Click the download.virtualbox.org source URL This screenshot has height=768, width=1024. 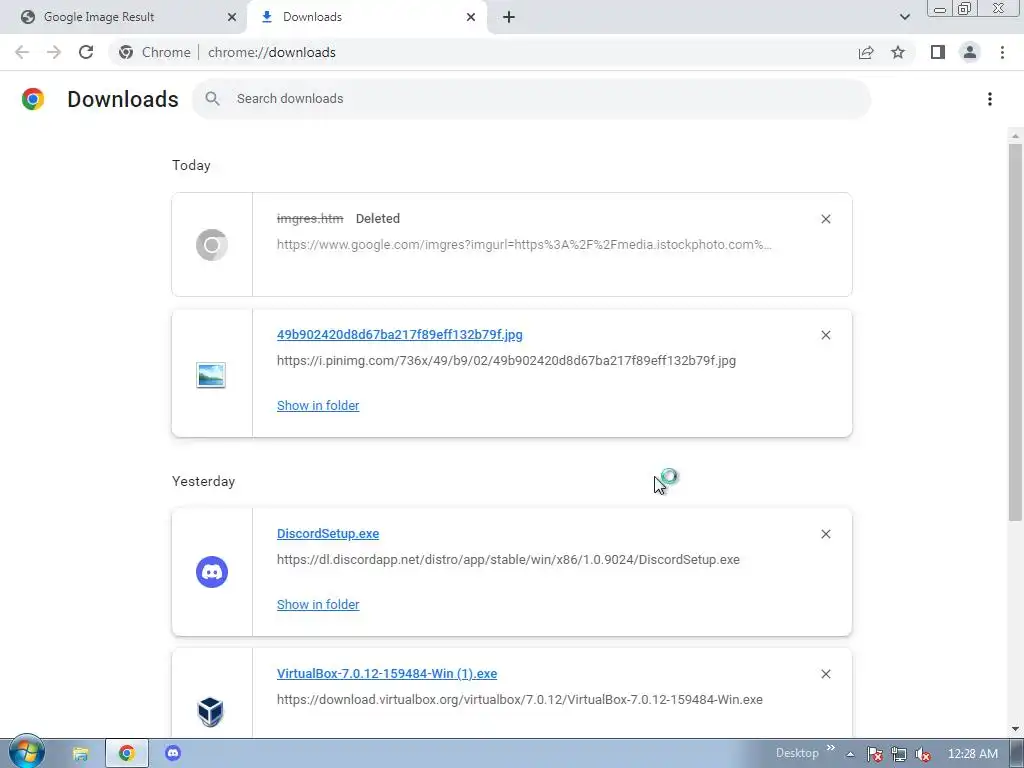click(519, 699)
